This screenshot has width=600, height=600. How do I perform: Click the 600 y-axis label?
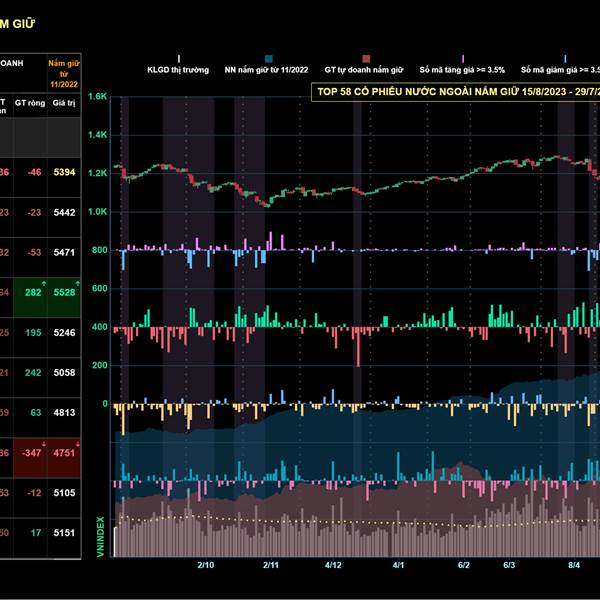pos(99,289)
